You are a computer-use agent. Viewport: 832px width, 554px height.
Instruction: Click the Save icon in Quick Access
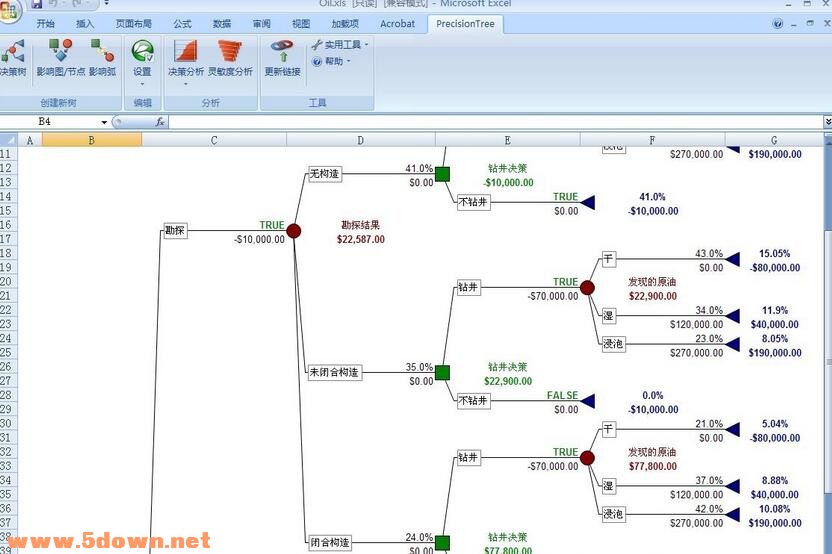(x=36, y=4)
